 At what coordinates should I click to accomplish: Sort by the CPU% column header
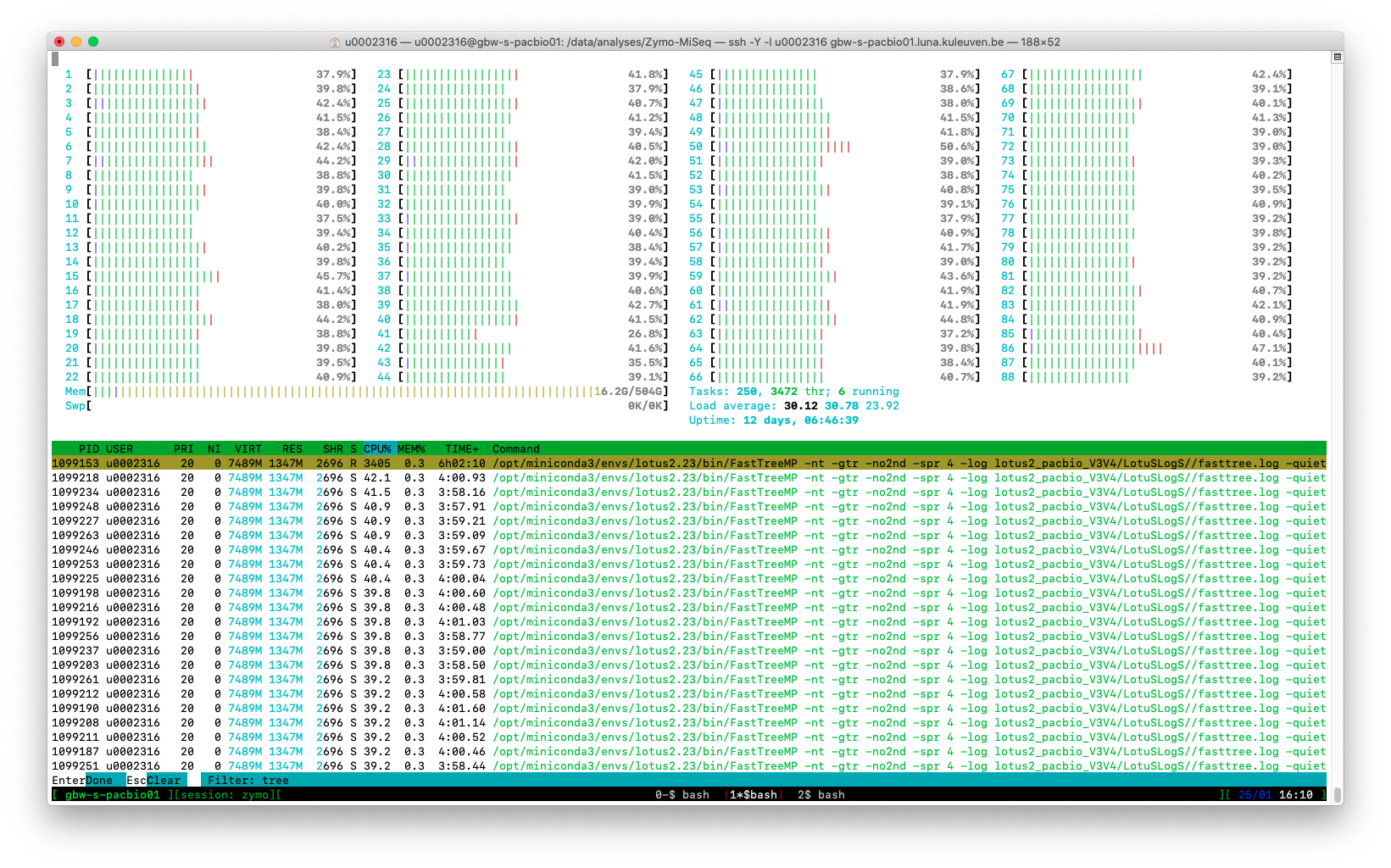tap(377, 449)
